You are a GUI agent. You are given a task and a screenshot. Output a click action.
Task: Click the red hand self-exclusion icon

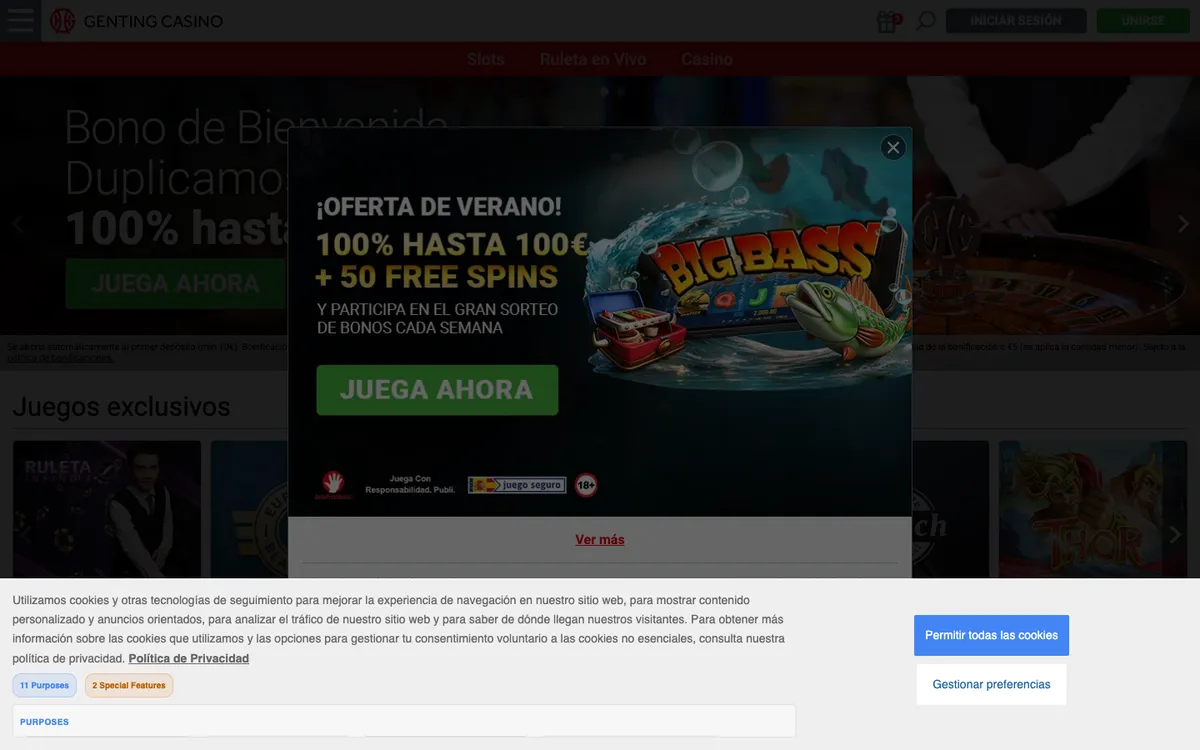[x=335, y=484]
